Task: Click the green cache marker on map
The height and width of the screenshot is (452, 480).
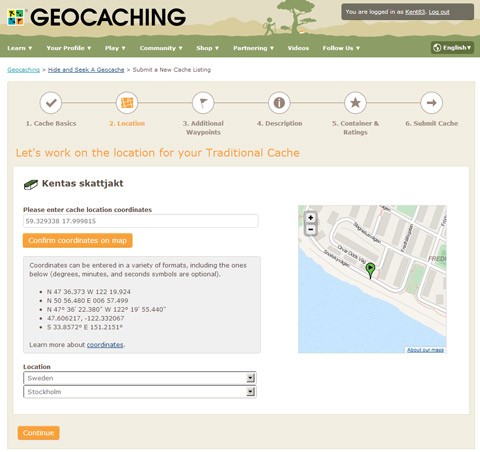Action: [370, 270]
